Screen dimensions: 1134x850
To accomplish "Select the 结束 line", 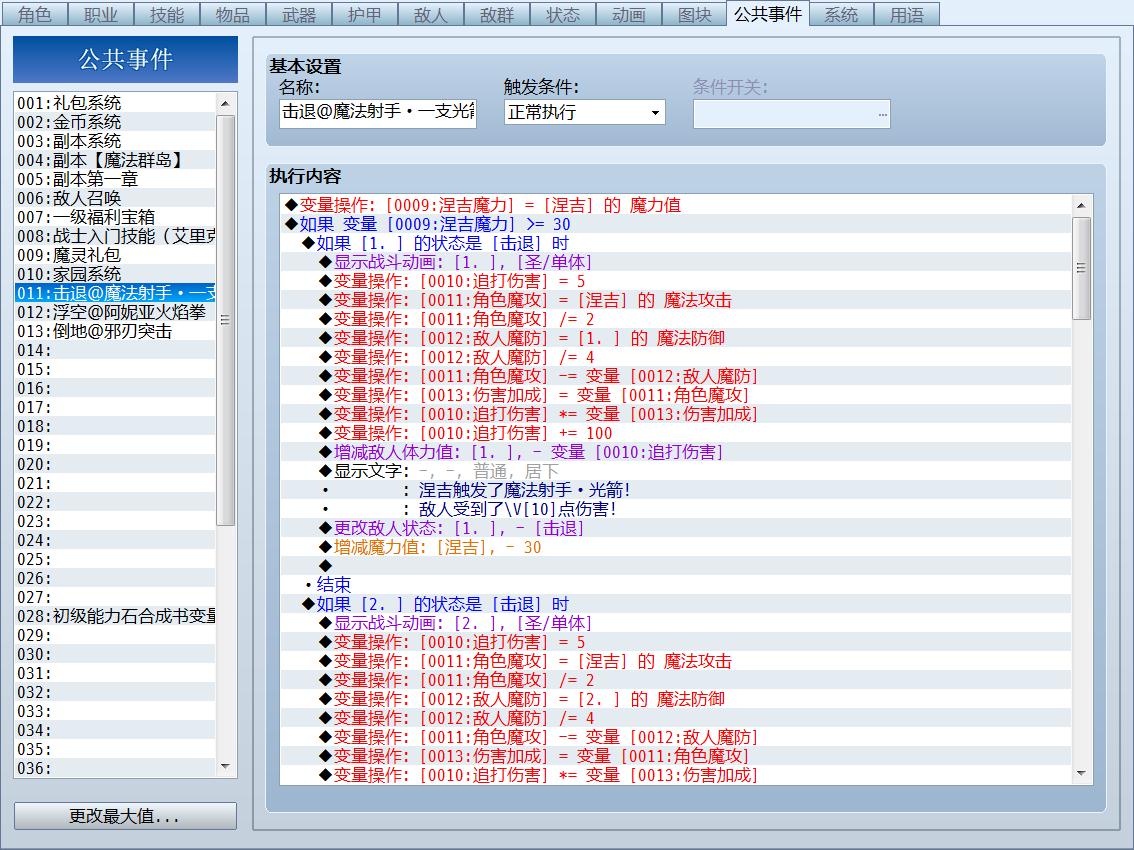I will (676, 585).
